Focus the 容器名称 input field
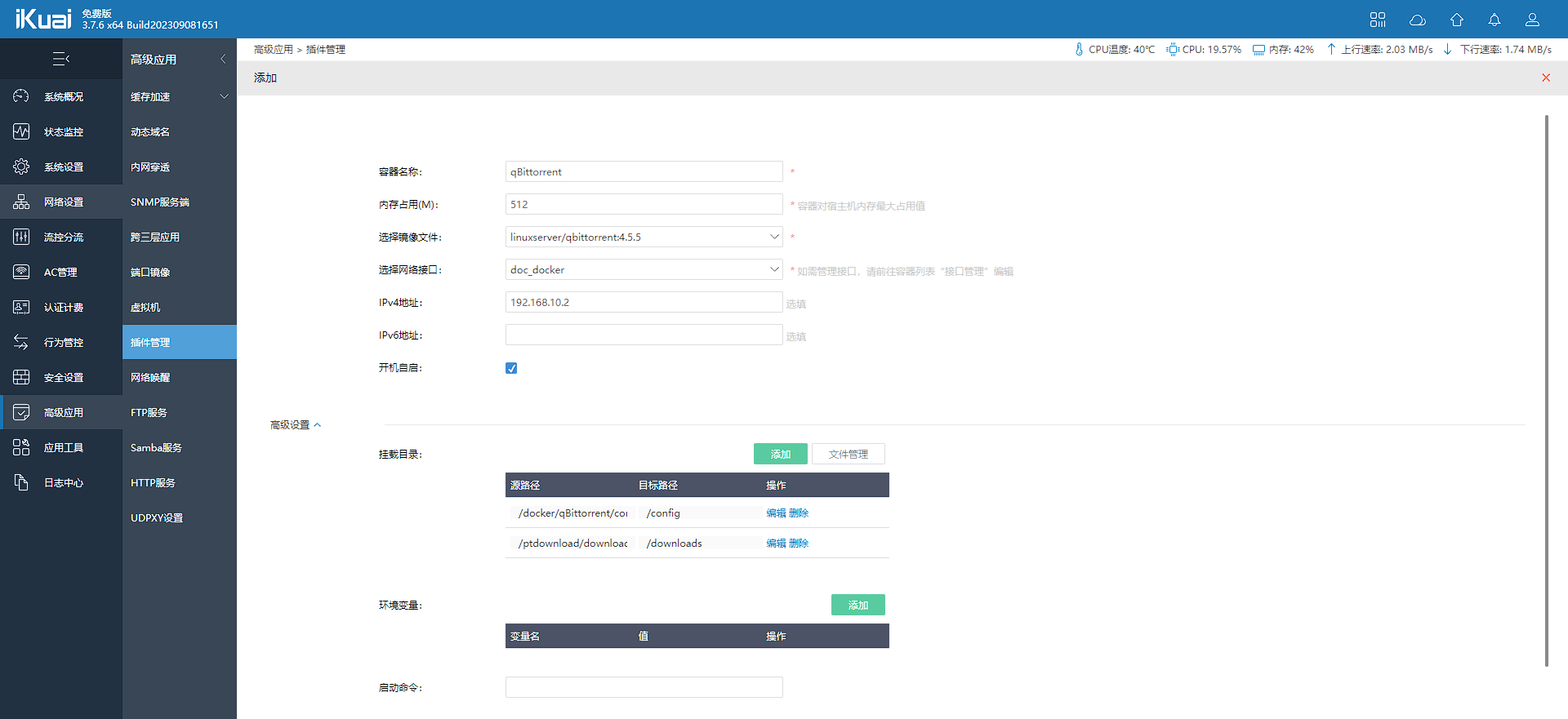The height and width of the screenshot is (719, 1568). tap(644, 171)
